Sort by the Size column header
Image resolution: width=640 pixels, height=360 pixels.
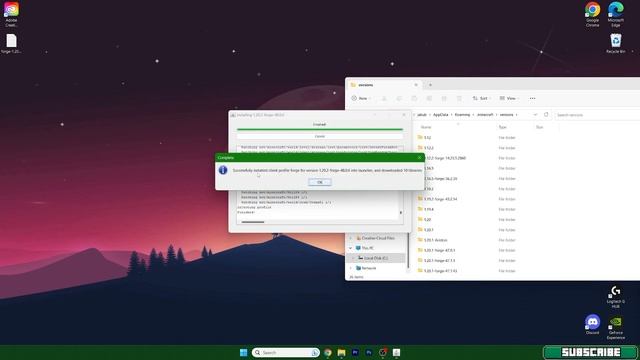pos(539,127)
